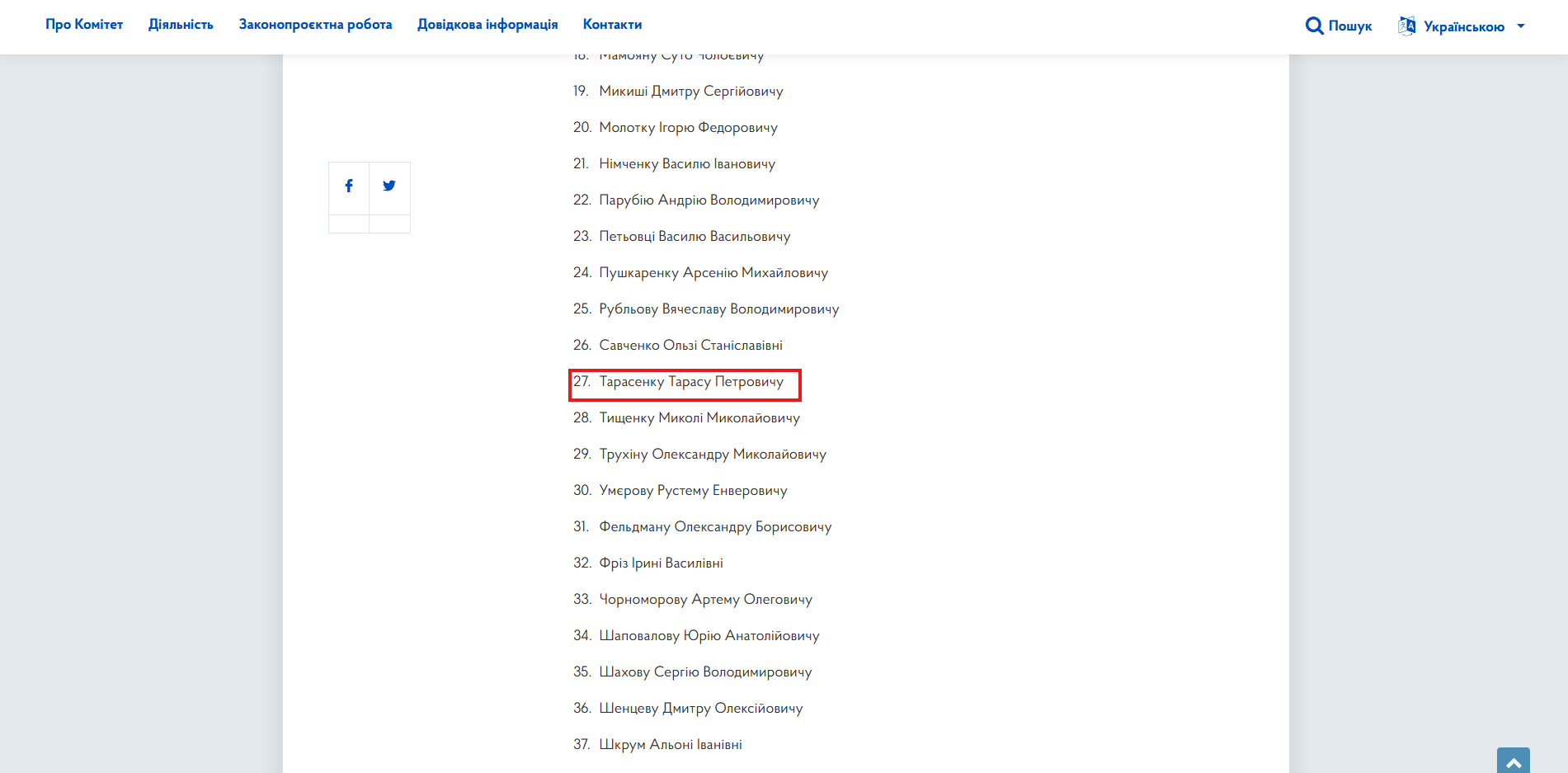Screen dimensions: 1568x773
Task: Select text 'Парубію Андрію Володимировичу'
Action: pos(709,200)
